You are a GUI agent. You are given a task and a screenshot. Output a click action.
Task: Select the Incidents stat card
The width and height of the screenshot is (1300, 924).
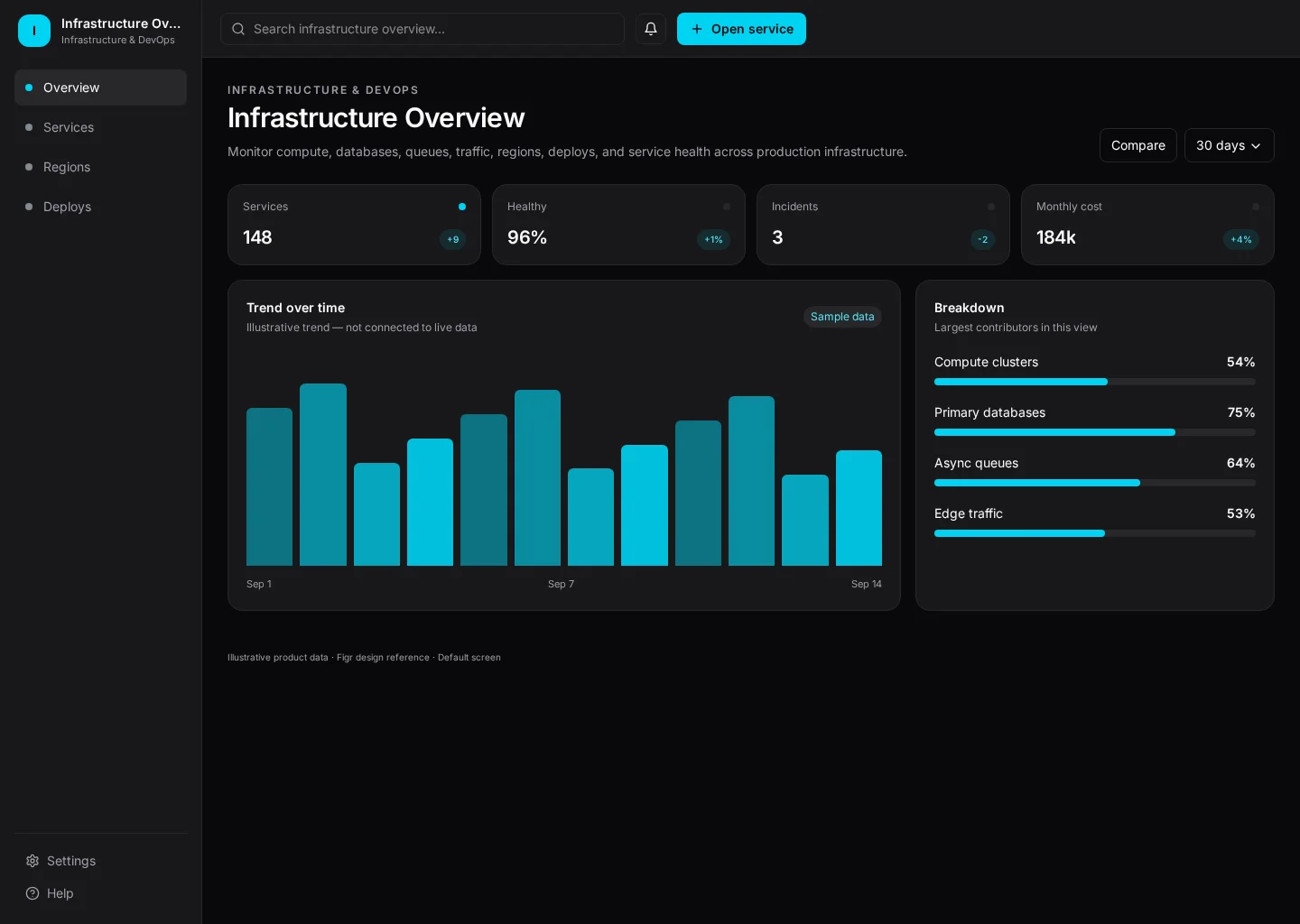pyautogui.click(x=883, y=225)
